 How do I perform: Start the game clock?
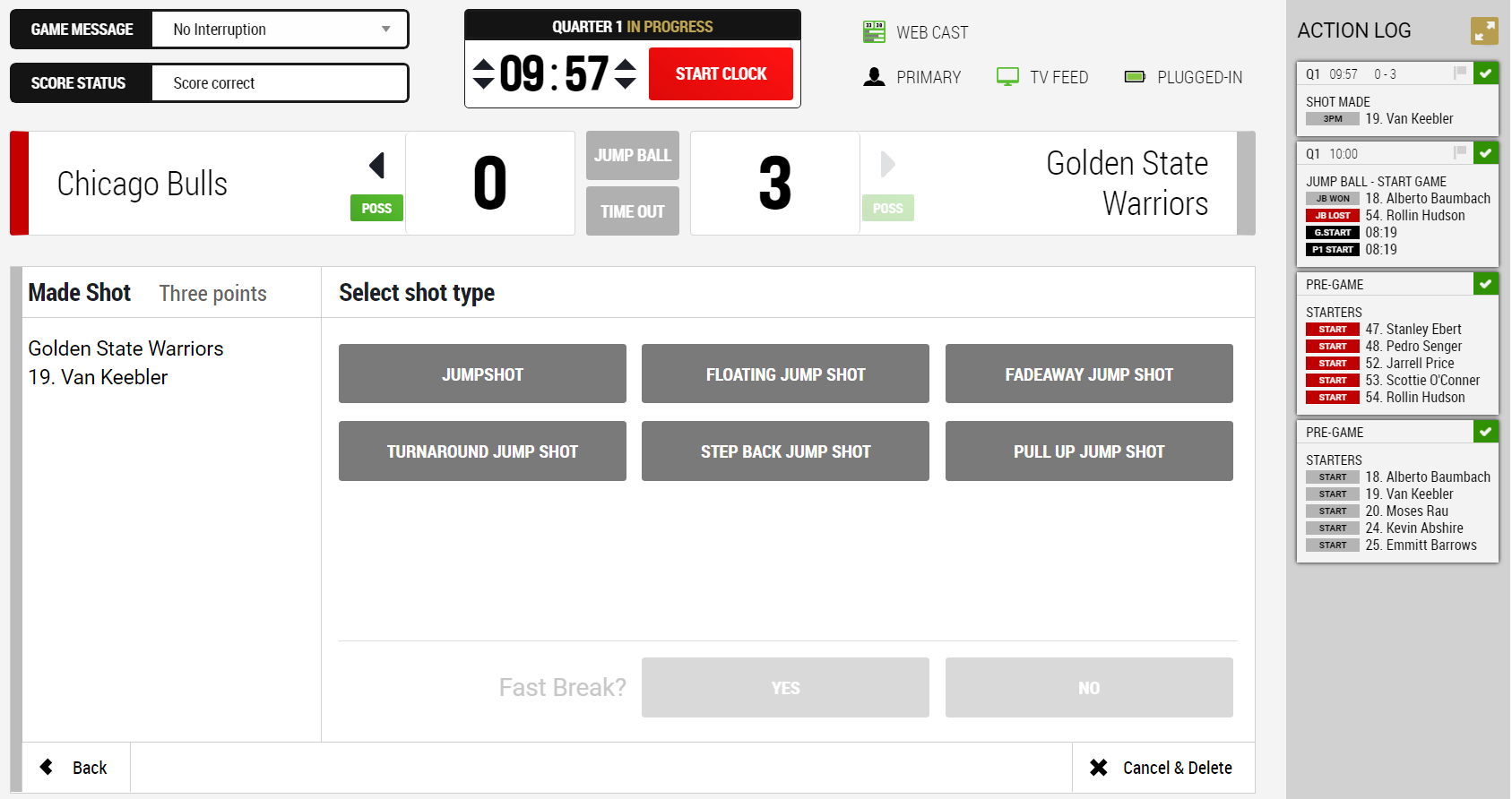pyautogui.click(x=721, y=73)
